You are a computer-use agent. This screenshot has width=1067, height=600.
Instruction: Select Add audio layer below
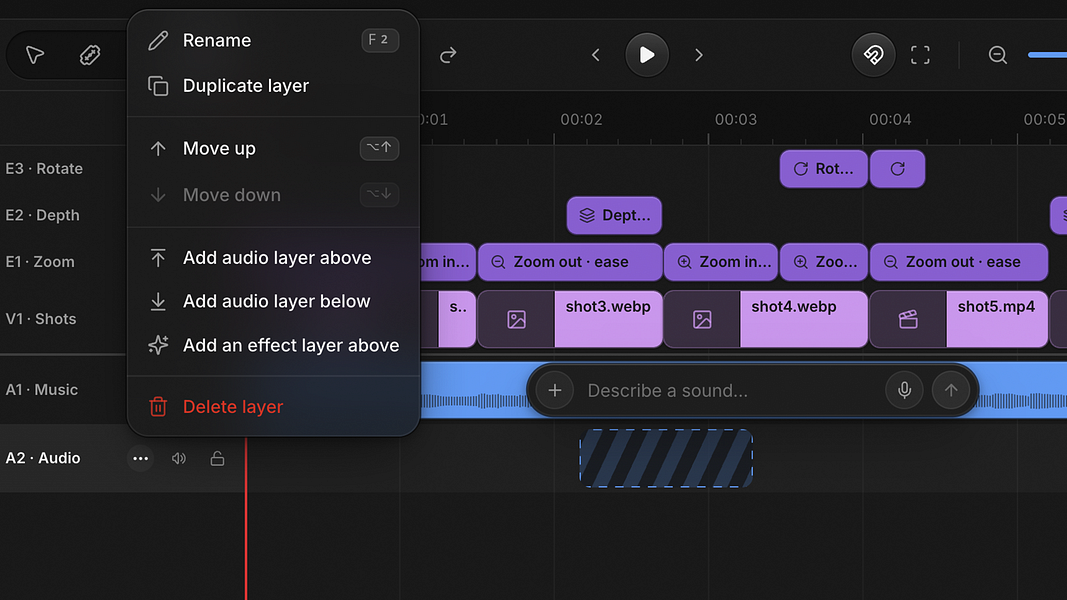(x=273, y=301)
